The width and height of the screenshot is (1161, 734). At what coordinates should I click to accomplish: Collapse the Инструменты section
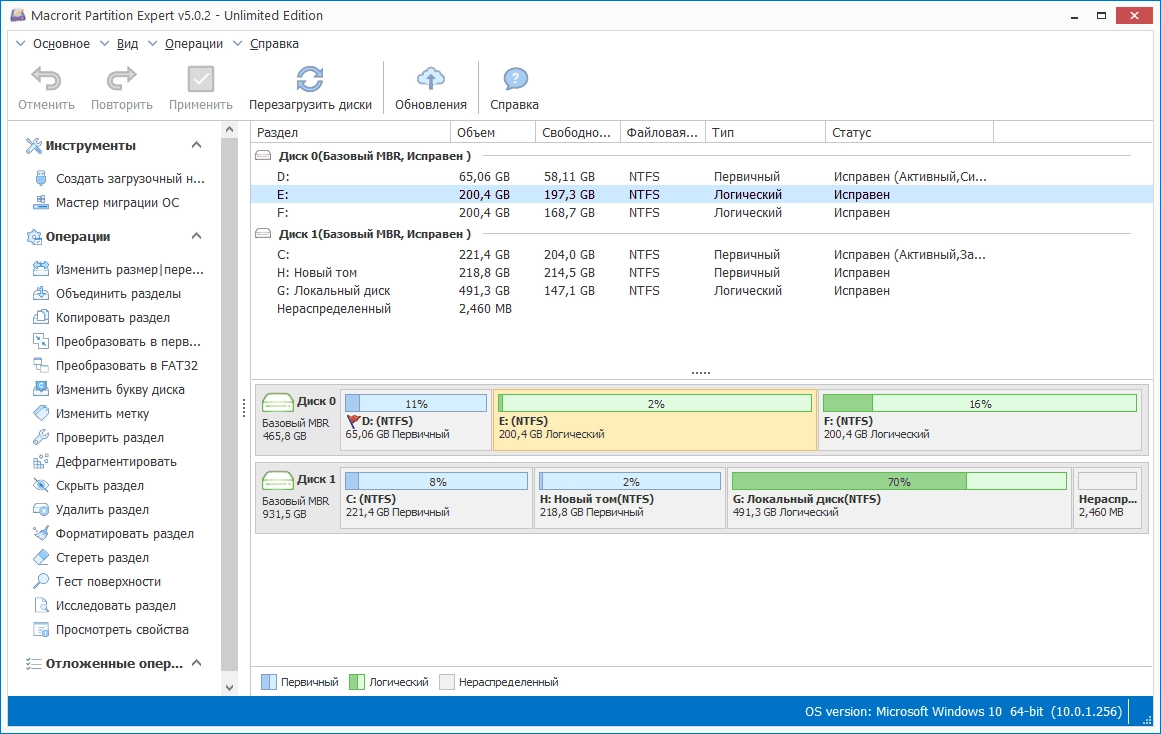[x=196, y=145]
